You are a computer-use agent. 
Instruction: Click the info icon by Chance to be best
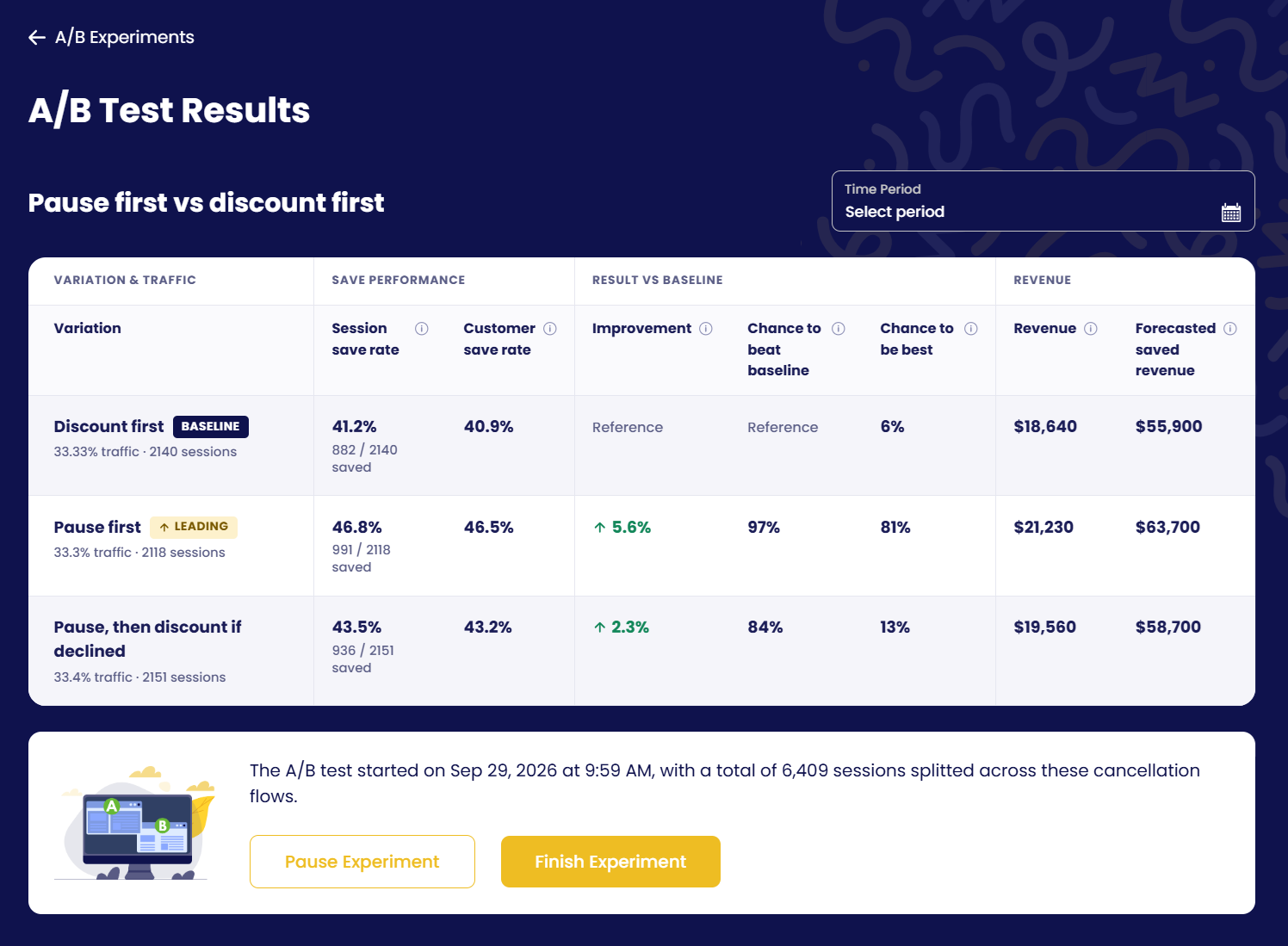(x=971, y=328)
